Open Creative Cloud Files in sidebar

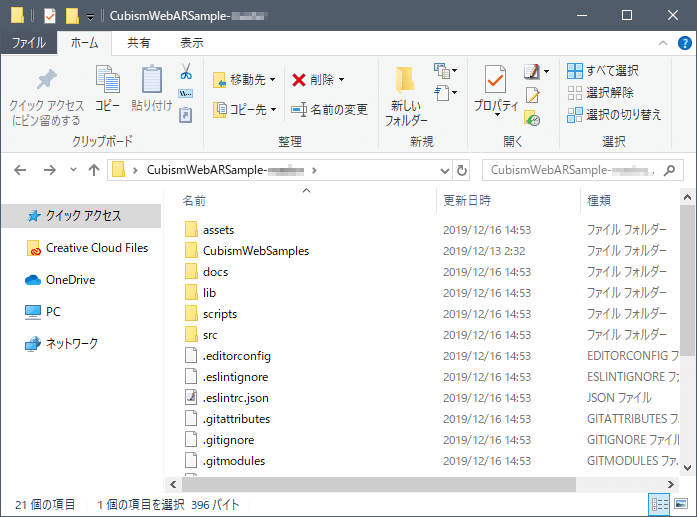87,248
